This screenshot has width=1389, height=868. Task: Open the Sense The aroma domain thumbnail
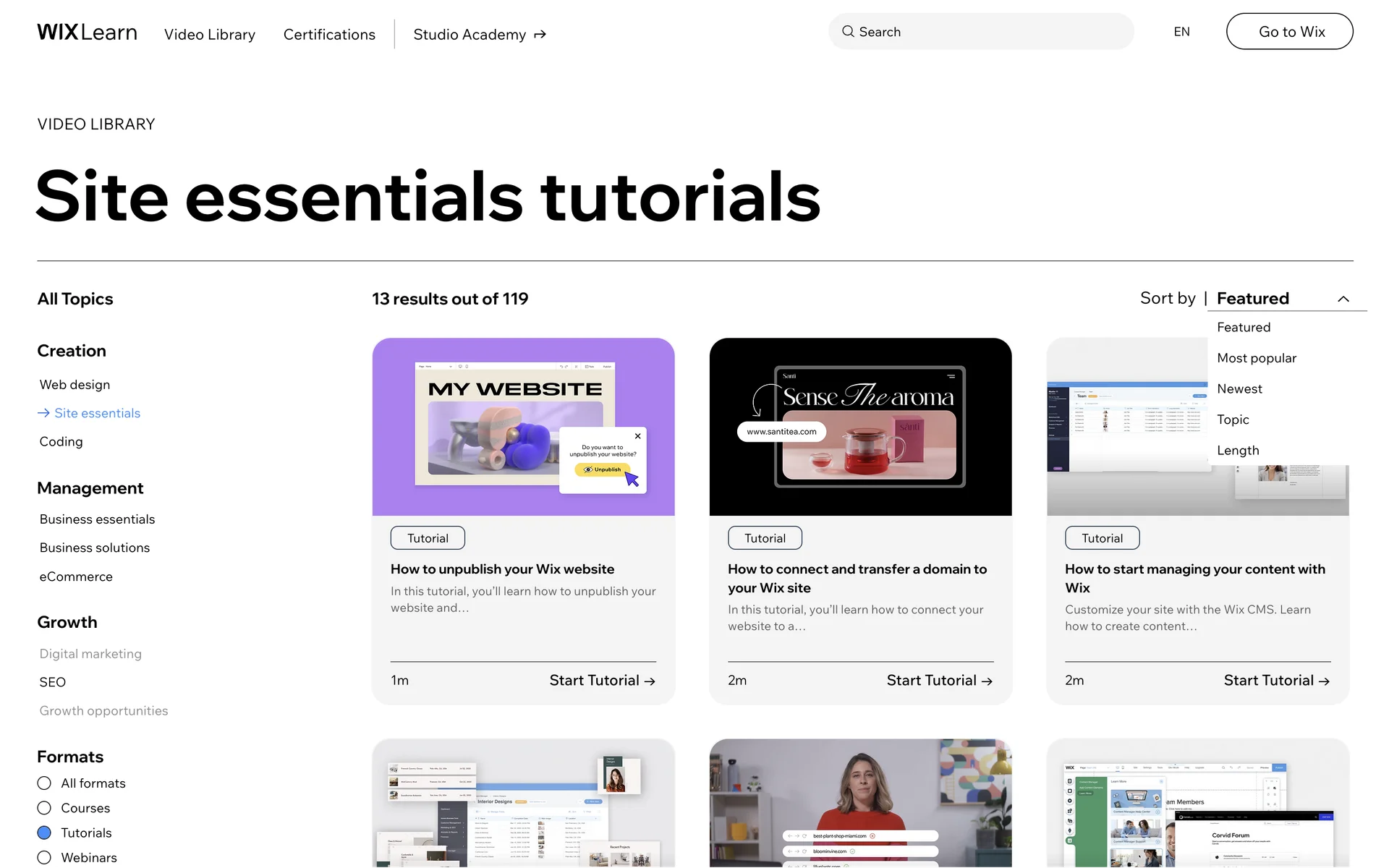pyautogui.click(x=860, y=427)
